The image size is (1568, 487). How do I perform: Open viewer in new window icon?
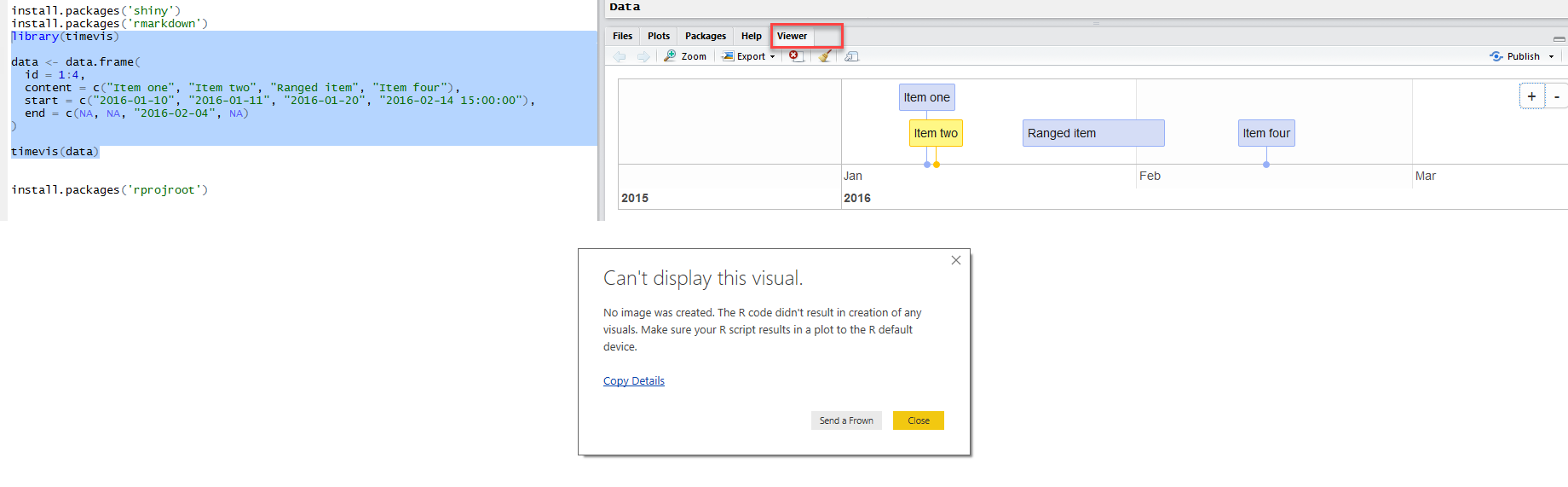tap(851, 56)
